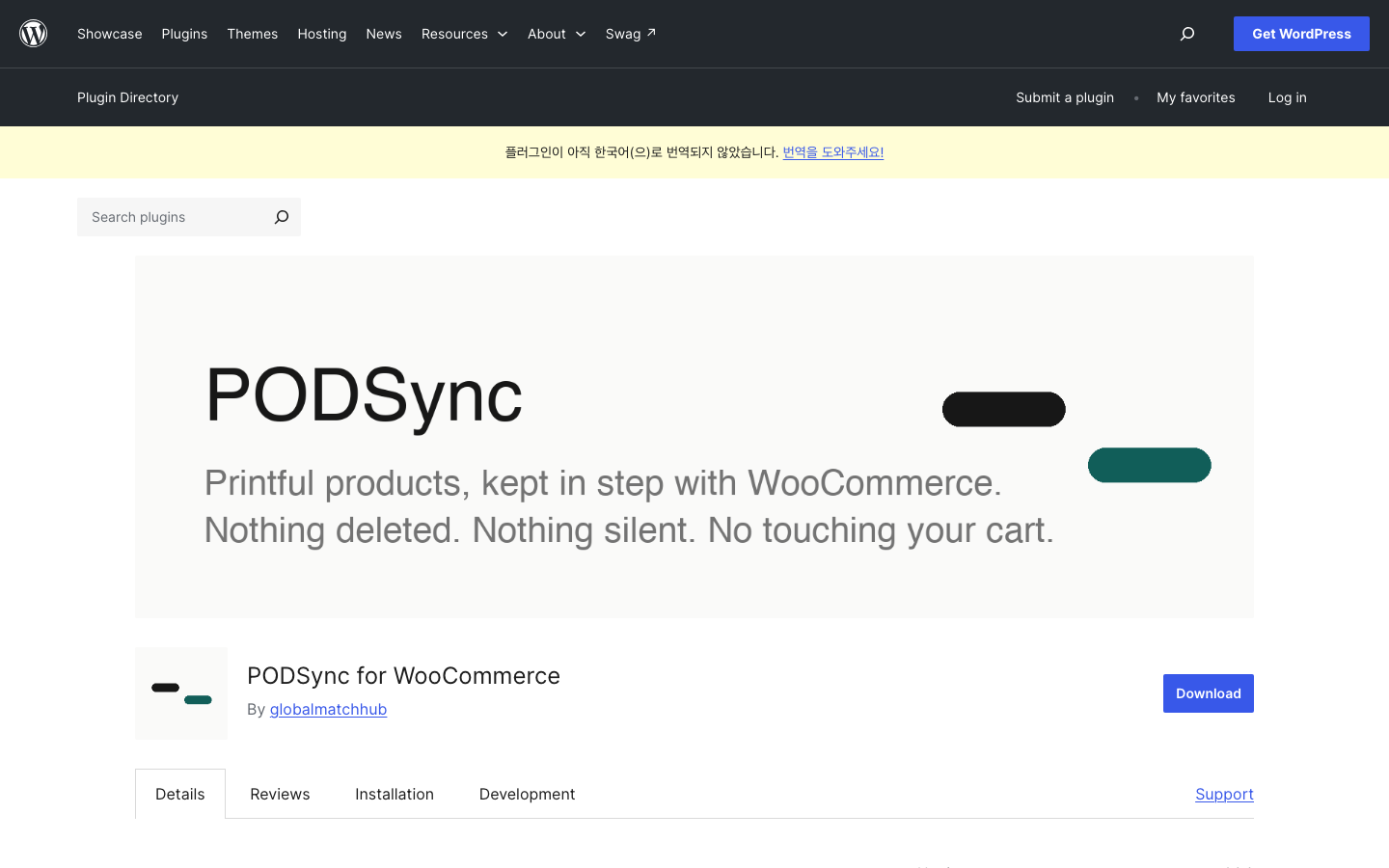1389x868 pixels.
Task: Download the PODSync plugin
Action: pyautogui.click(x=1209, y=693)
